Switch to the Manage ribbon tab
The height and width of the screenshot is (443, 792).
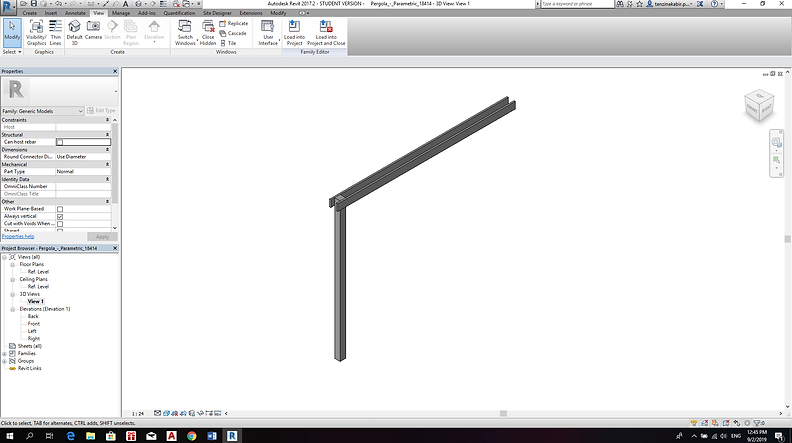pyautogui.click(x=121, y=13)
